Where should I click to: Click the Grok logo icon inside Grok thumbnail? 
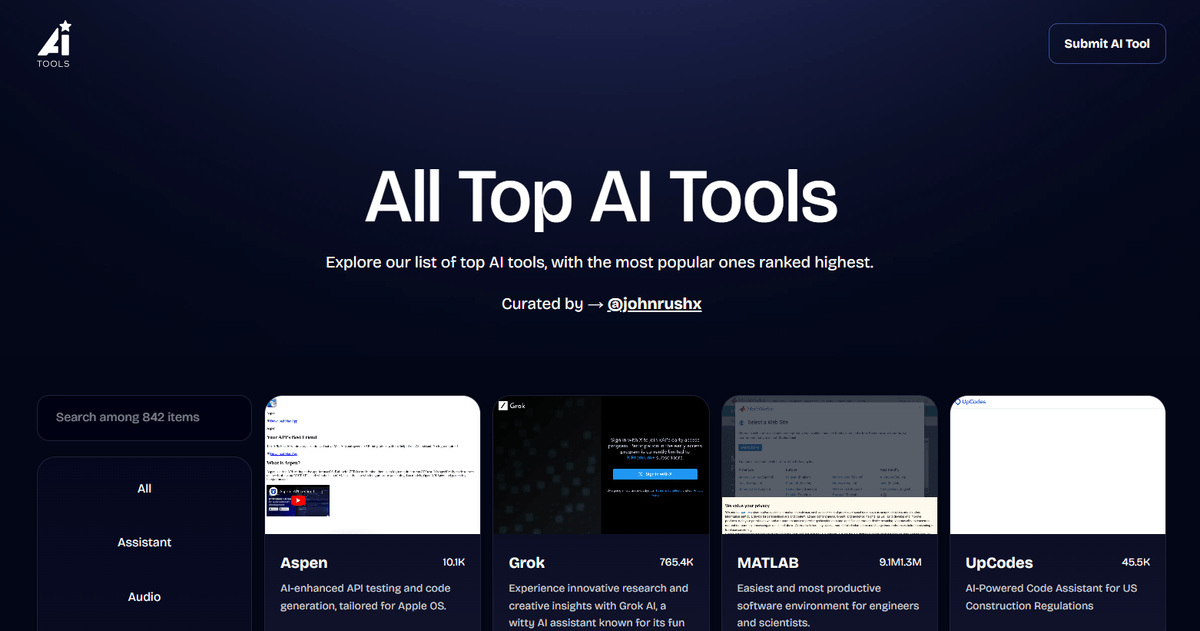click(x=504, y=406)
